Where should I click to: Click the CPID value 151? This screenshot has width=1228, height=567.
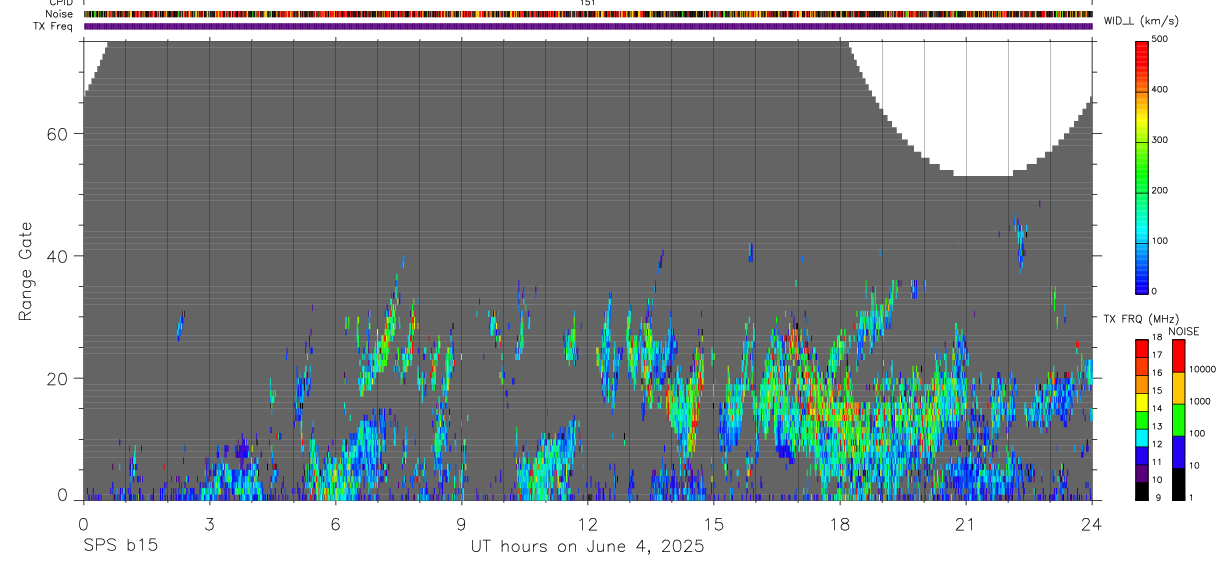point(588,3)
